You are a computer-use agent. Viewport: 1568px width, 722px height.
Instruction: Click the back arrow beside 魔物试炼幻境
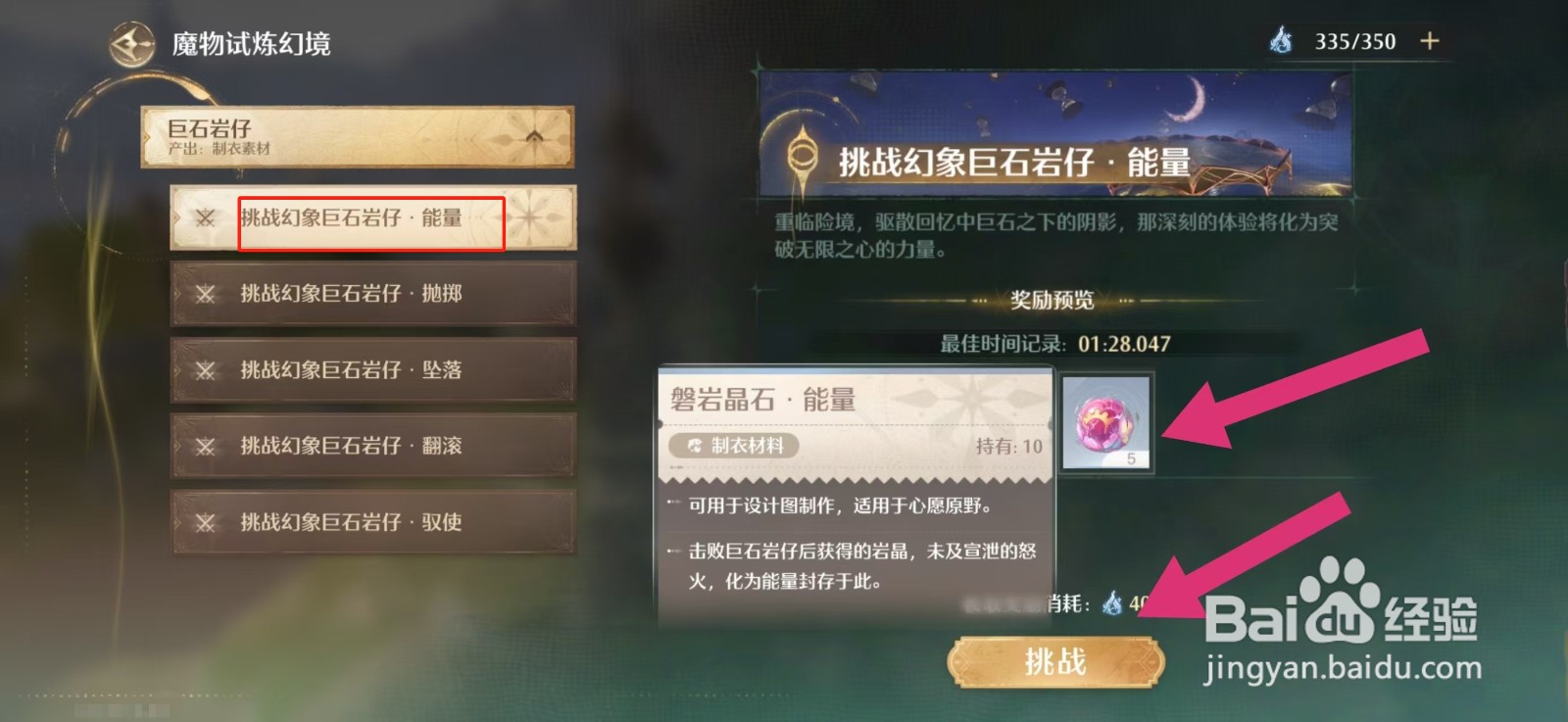pos(131,44)
